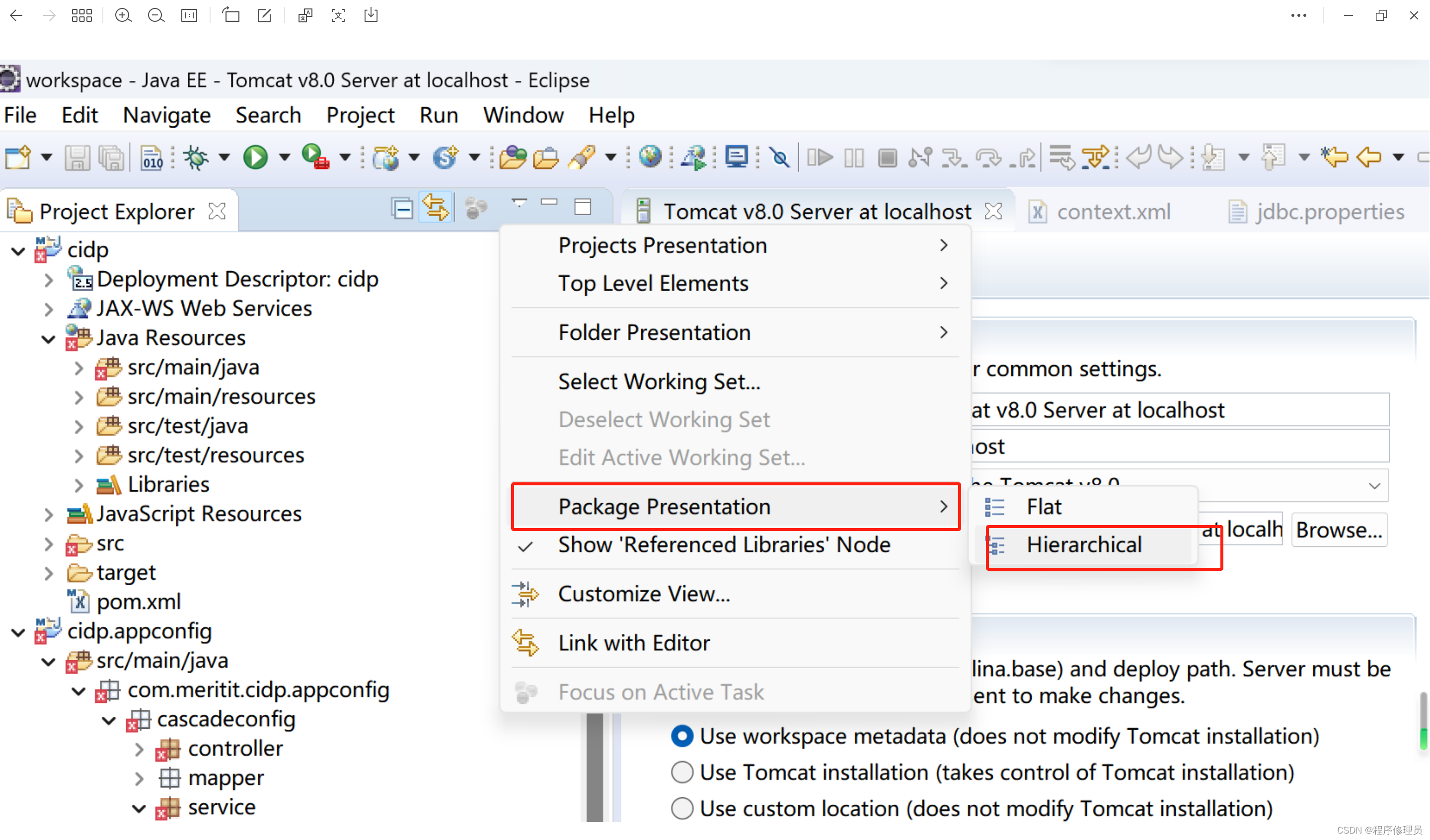Select Flat package presentation
Screen dimensions: 1430x840
tap(1085, 507)
